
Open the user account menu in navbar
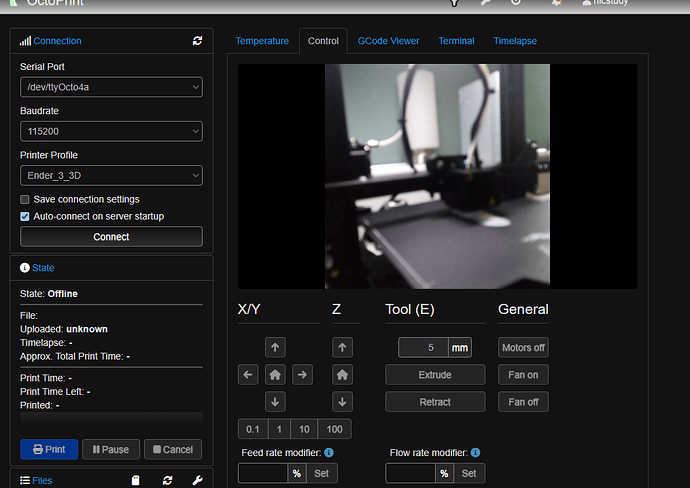click(x=605, y=2)
